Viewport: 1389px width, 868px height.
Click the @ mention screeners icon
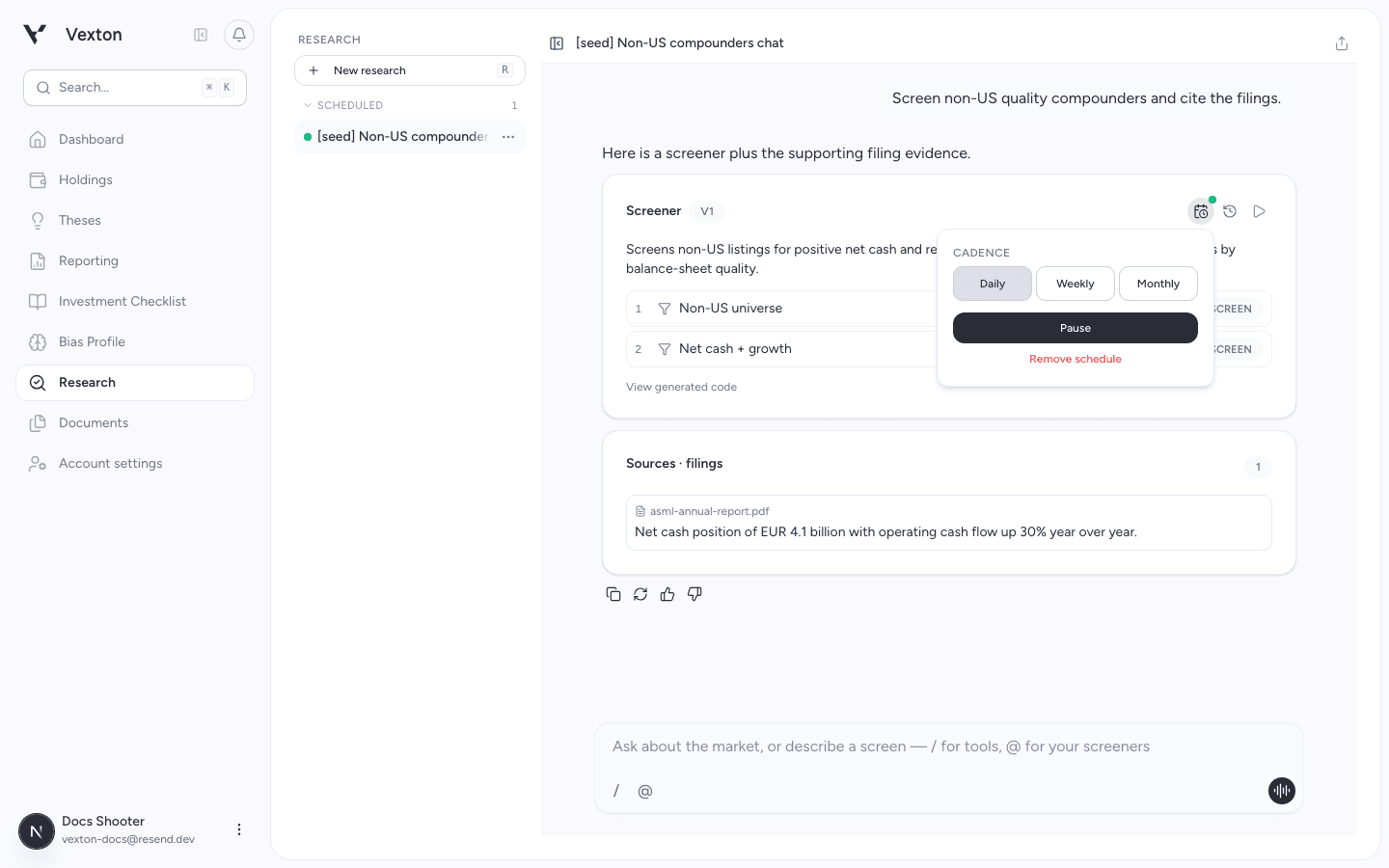645,791
